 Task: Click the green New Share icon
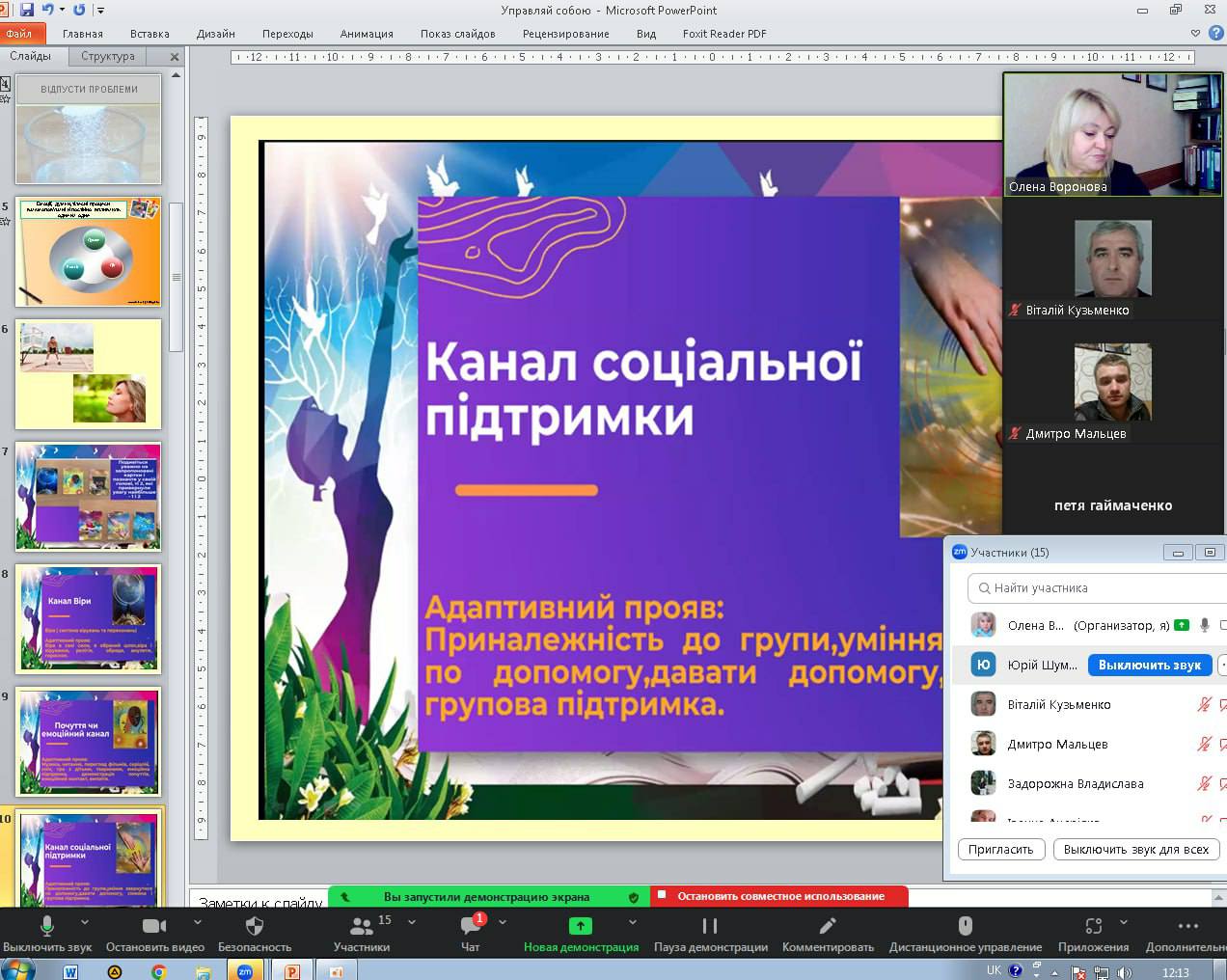[581, 927]
